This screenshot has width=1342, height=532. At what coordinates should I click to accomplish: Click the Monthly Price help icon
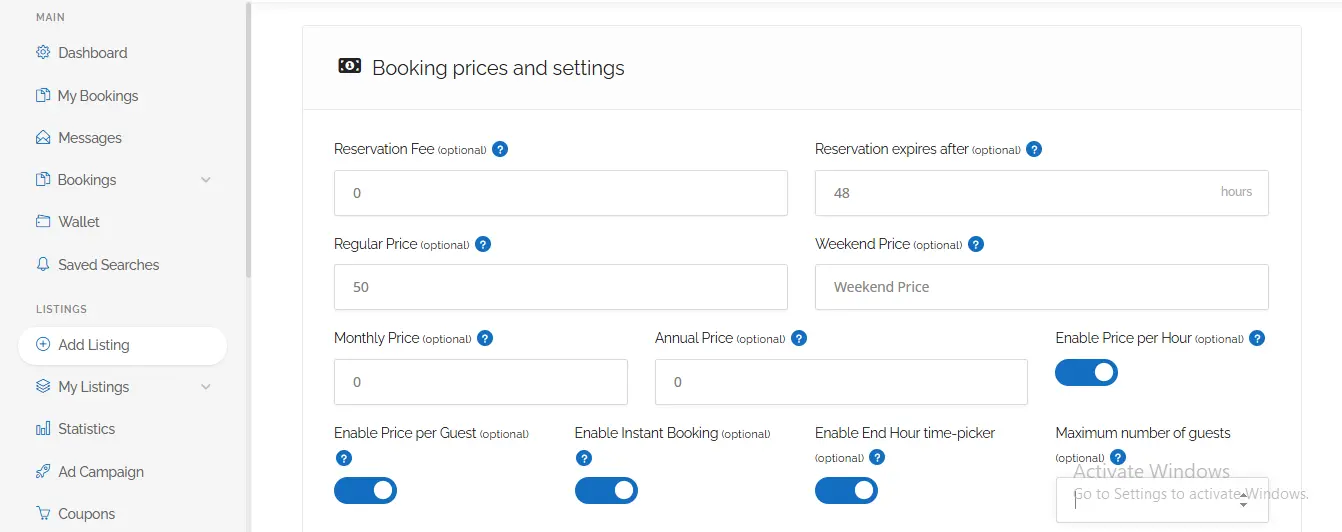click(485, 338)
